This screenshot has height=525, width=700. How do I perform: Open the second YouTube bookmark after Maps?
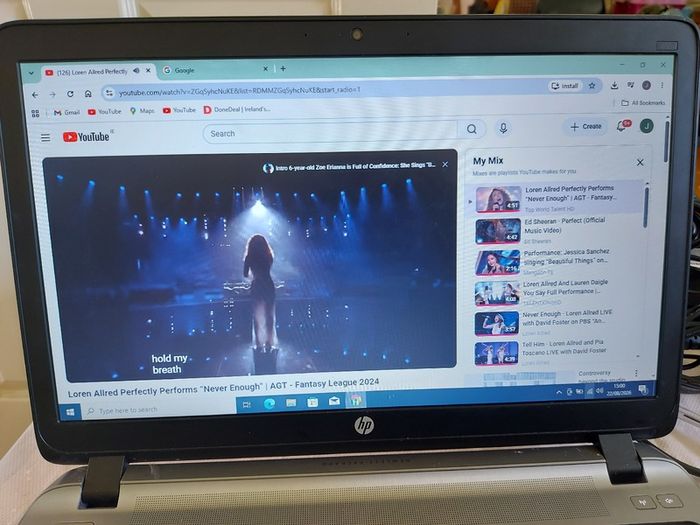[x=179, y=110]
